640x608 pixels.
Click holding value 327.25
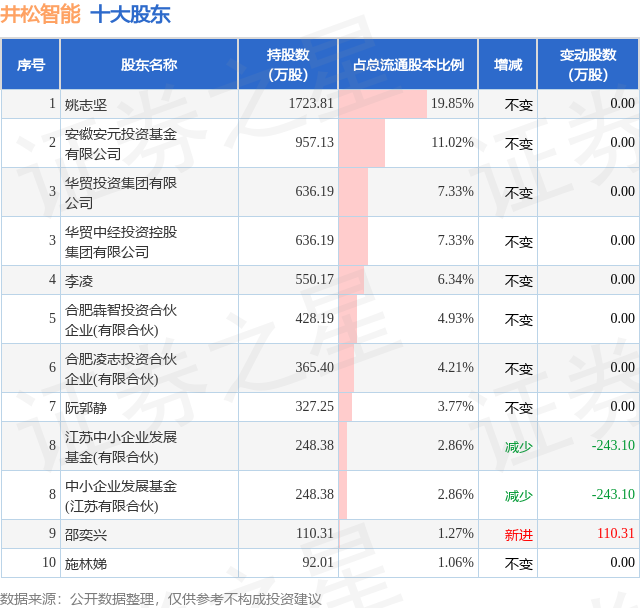[314, 407]
